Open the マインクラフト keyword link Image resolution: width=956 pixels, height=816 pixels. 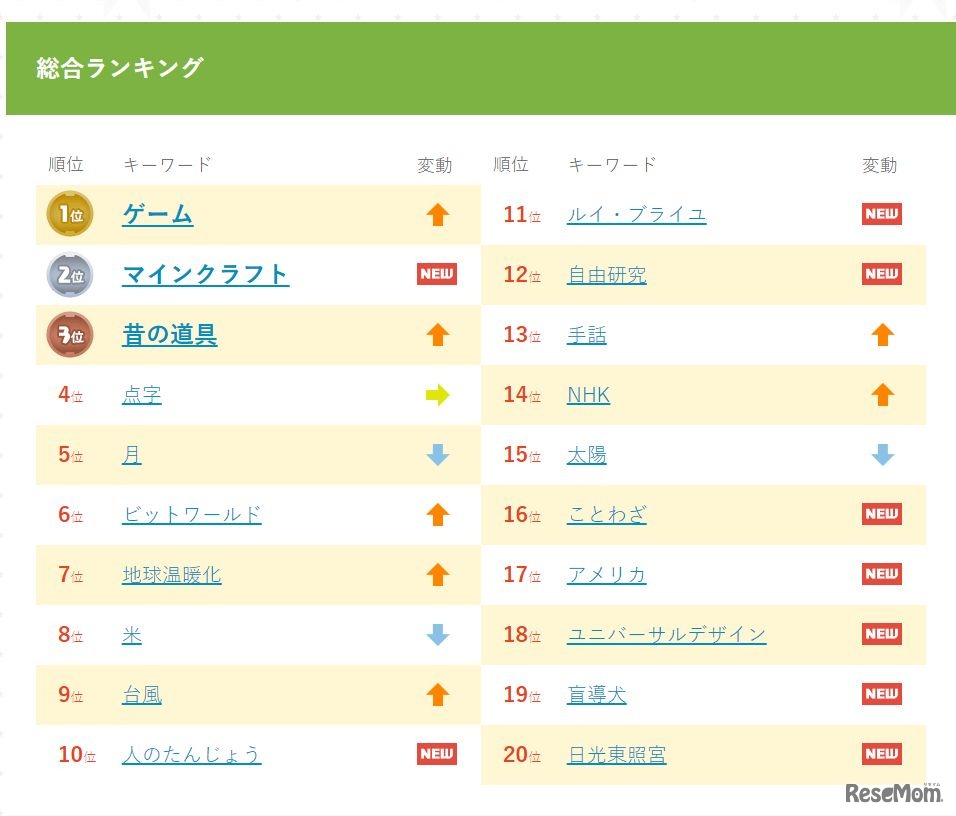coord(206,274)
